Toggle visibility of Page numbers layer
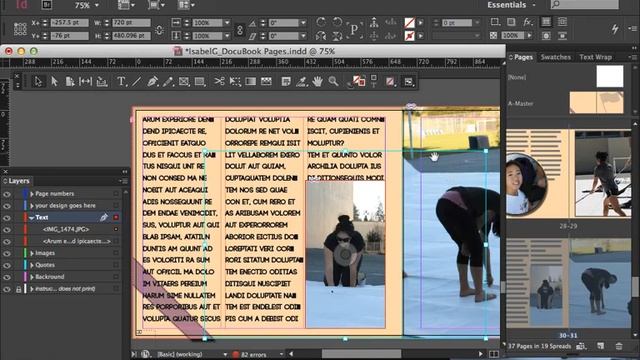Viewport: 640px width, 360px height. pos(7,194)
